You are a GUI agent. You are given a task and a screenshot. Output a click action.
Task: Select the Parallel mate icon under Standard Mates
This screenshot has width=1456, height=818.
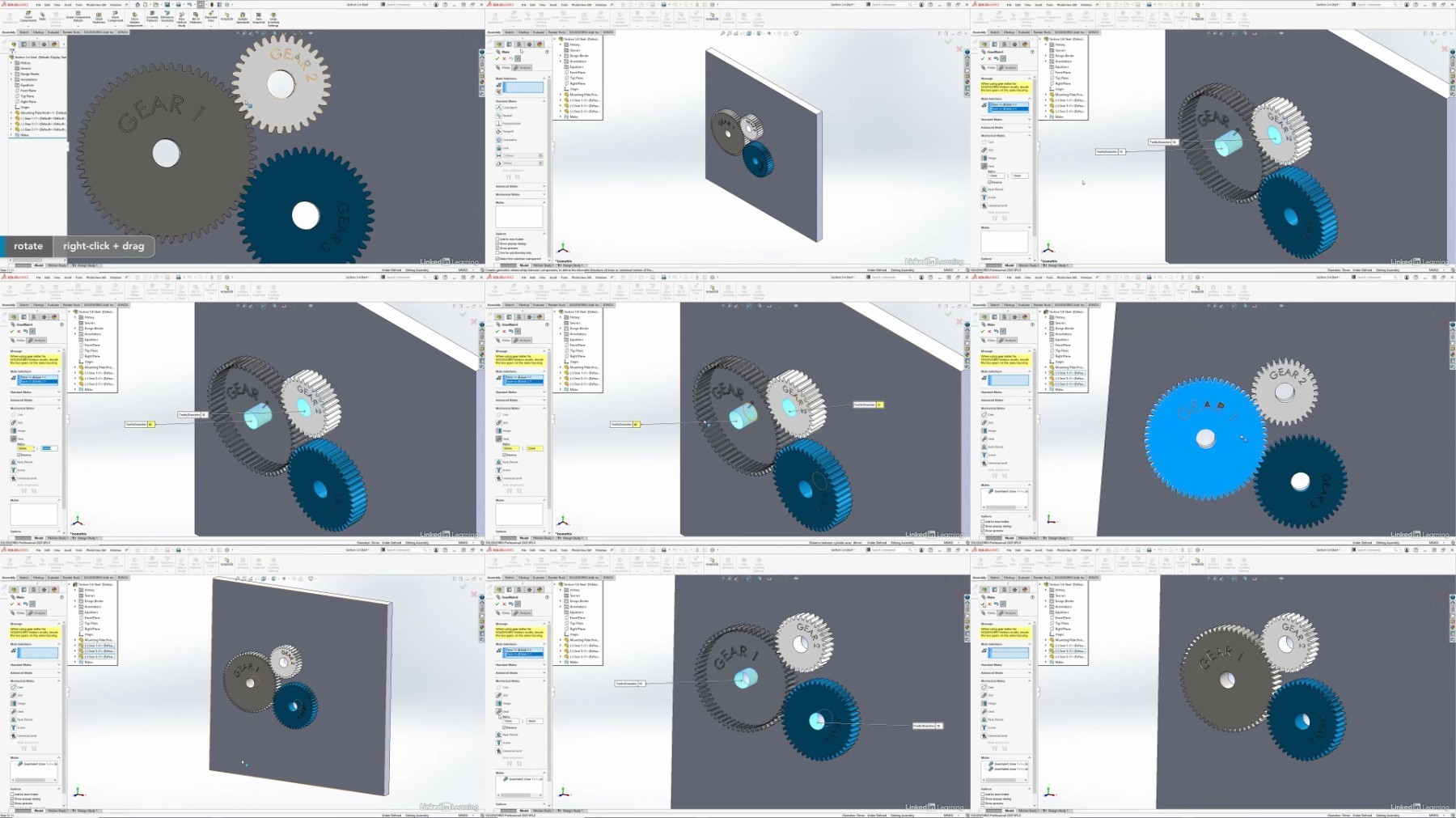coord(499,116)
